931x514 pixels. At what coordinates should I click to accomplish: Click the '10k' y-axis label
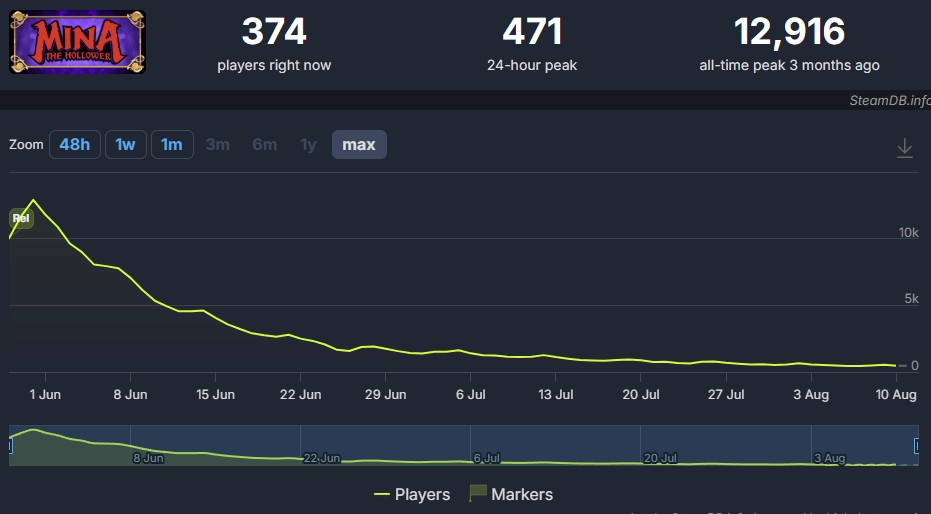[x=908, y=233]
